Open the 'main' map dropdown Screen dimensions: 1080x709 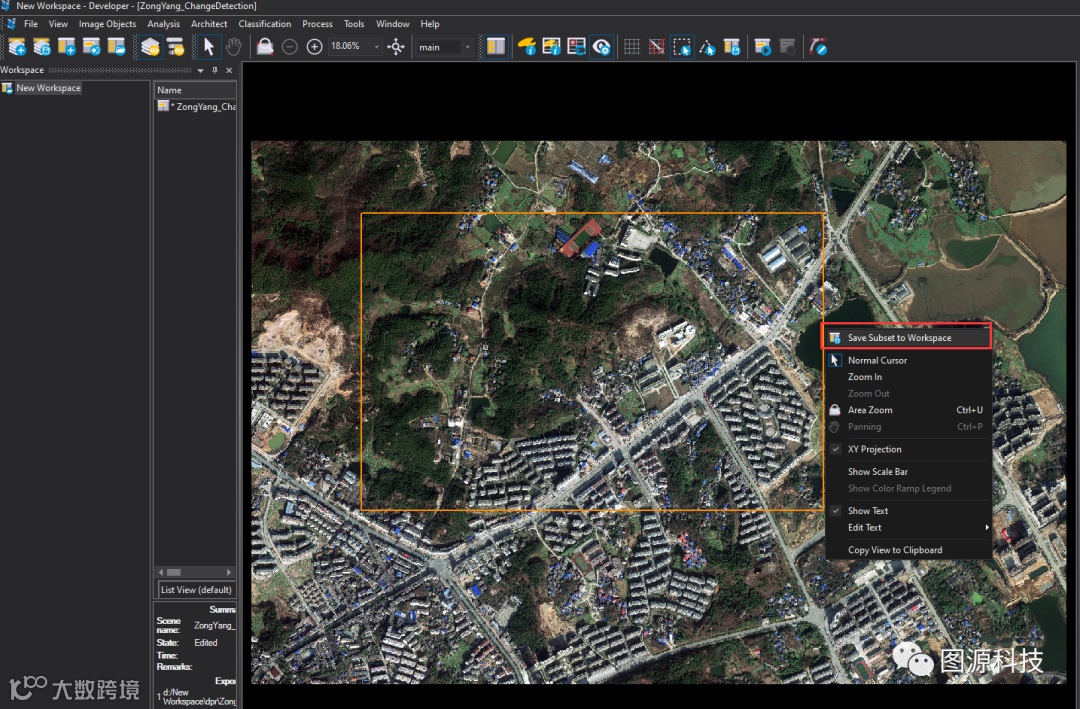click(x=467, y=47)
